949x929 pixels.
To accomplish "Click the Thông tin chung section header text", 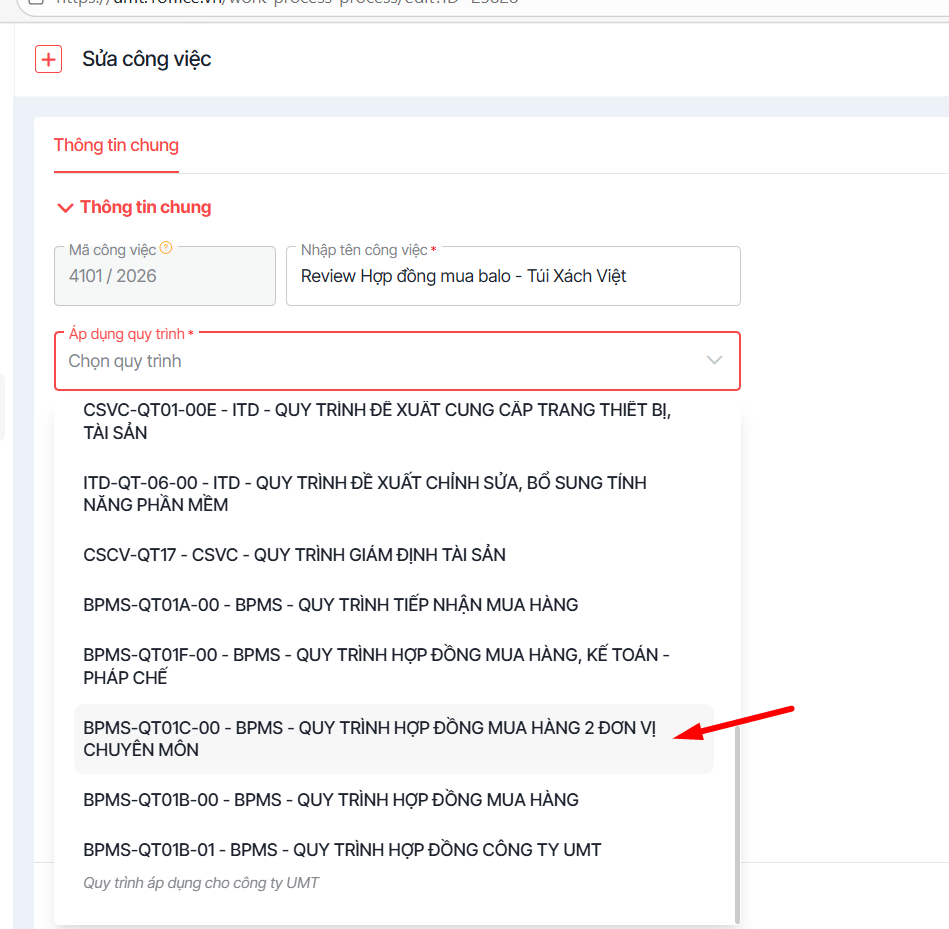I will [146, 208].
